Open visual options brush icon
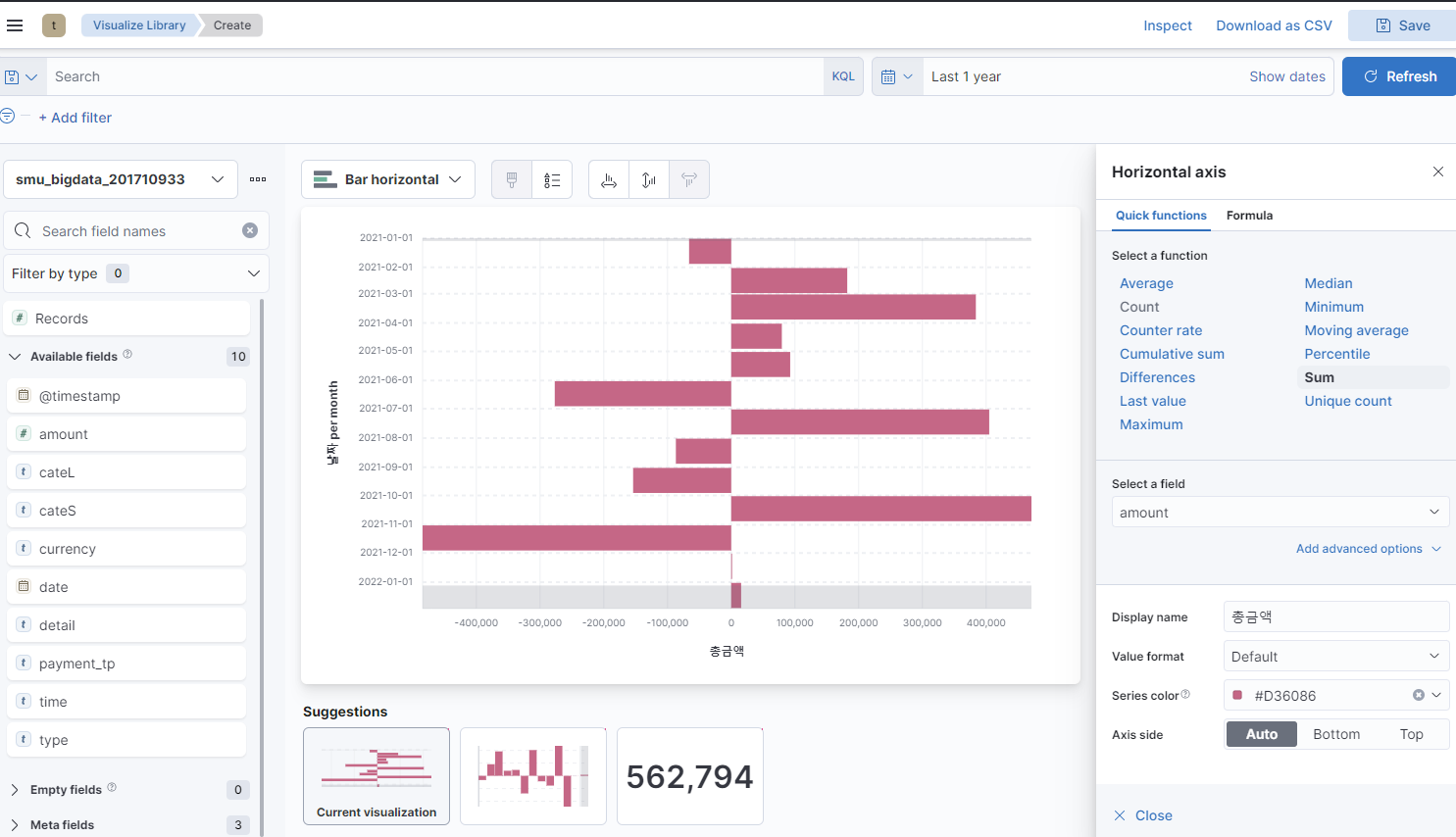1456x837 pixels. (512, 179)
